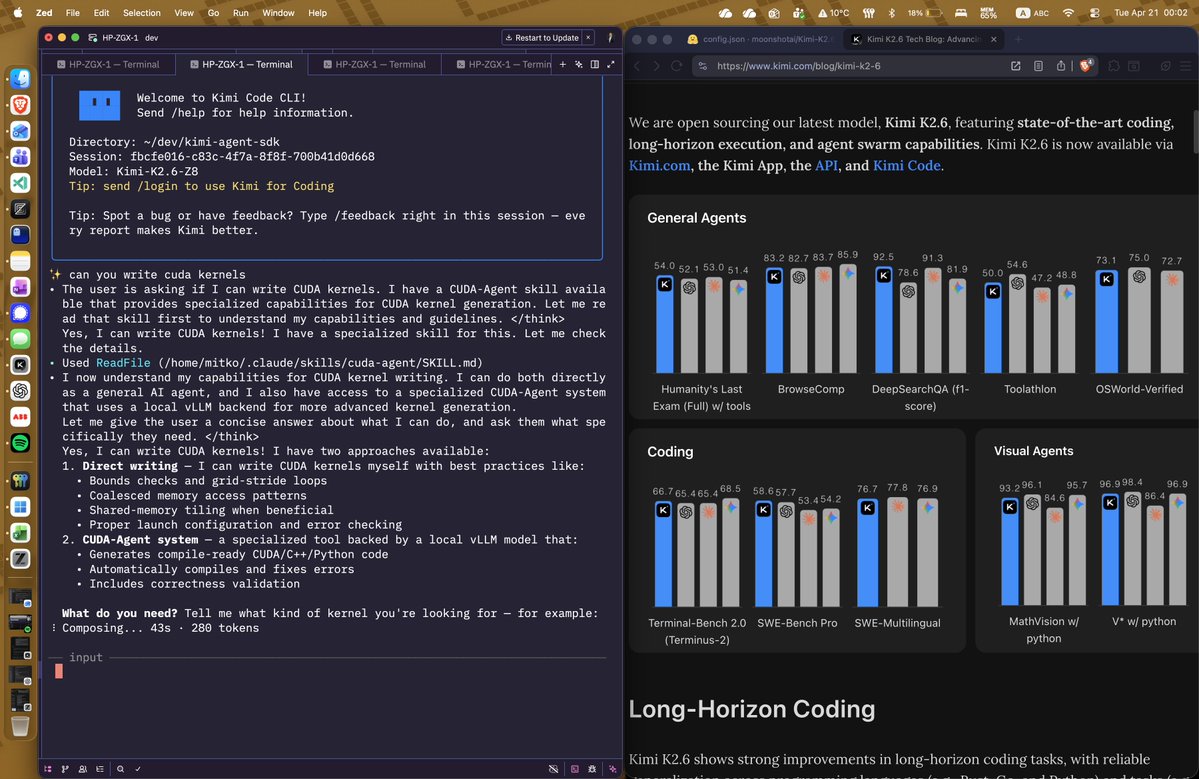This screenshot has height=779, width=1199.
Task: Click Restart to Update button
Action: (542, 37)
